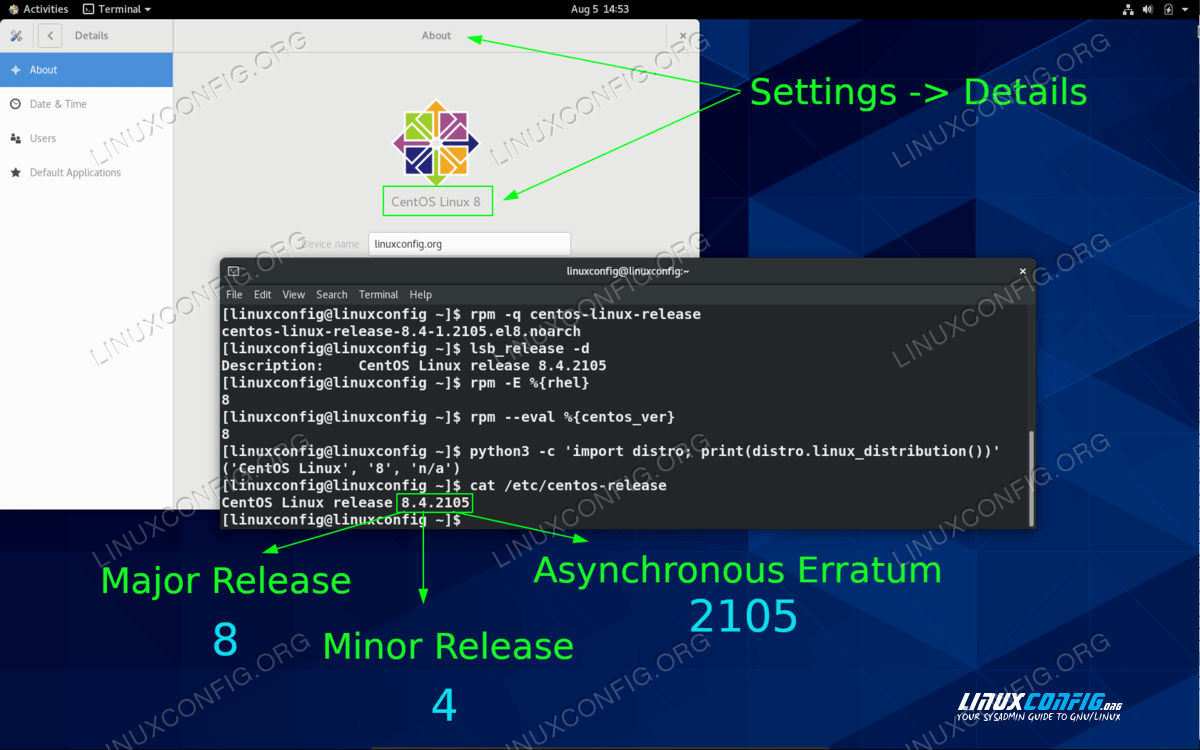Screen dimensions: 1200x750
Task: Click the lsb_release -d command line
Action: click(x=405, y=348)
